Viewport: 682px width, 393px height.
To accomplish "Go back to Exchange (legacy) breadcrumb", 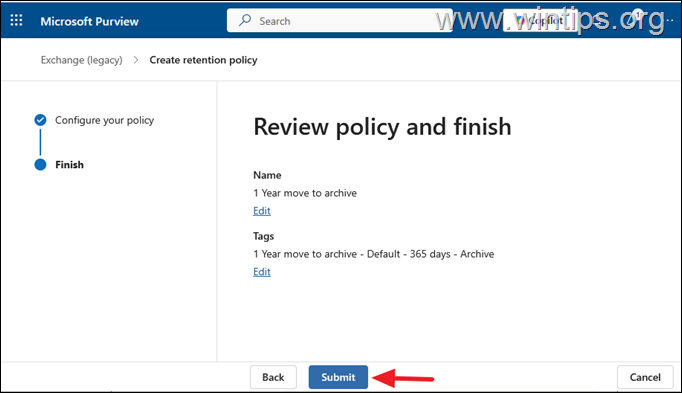I will 81,60.
